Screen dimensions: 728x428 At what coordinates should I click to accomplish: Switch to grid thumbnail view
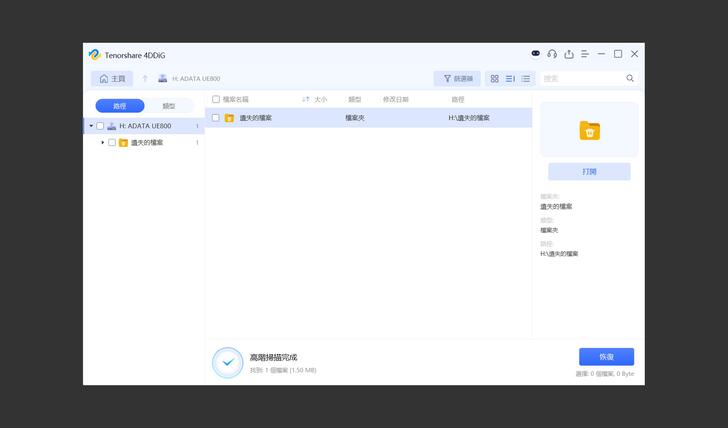tap(494, 79)
